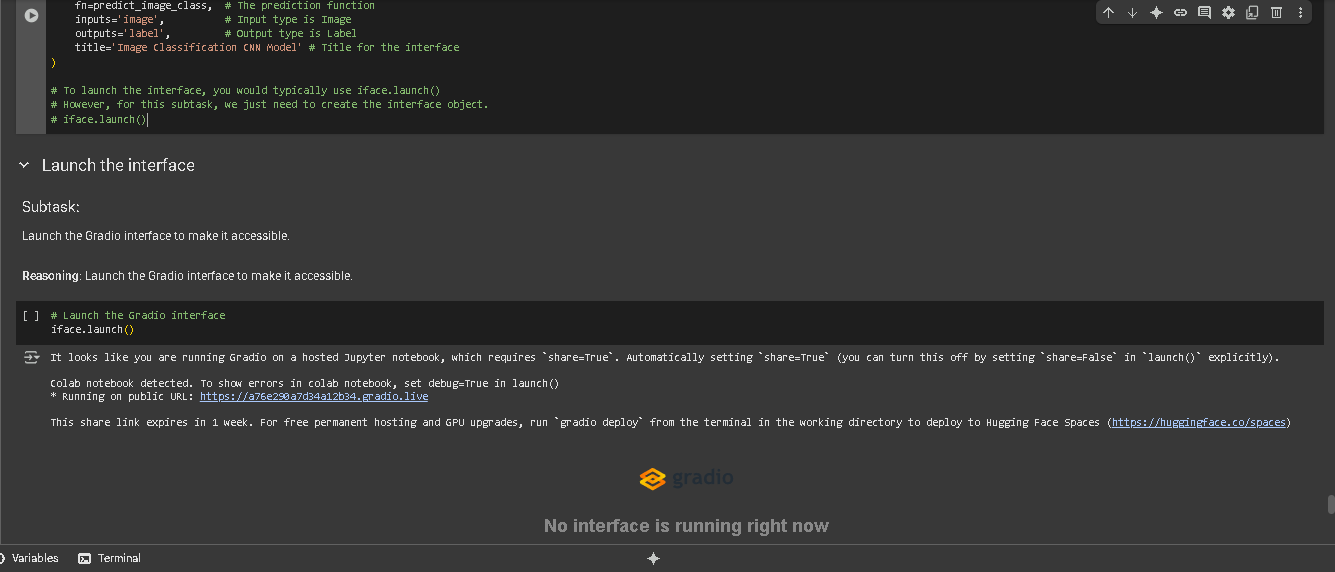Viewport: 1335px width, 572px height.
Task: Click the Gemini sparkle icon in cell toolbar
Action: point(1156,13)
